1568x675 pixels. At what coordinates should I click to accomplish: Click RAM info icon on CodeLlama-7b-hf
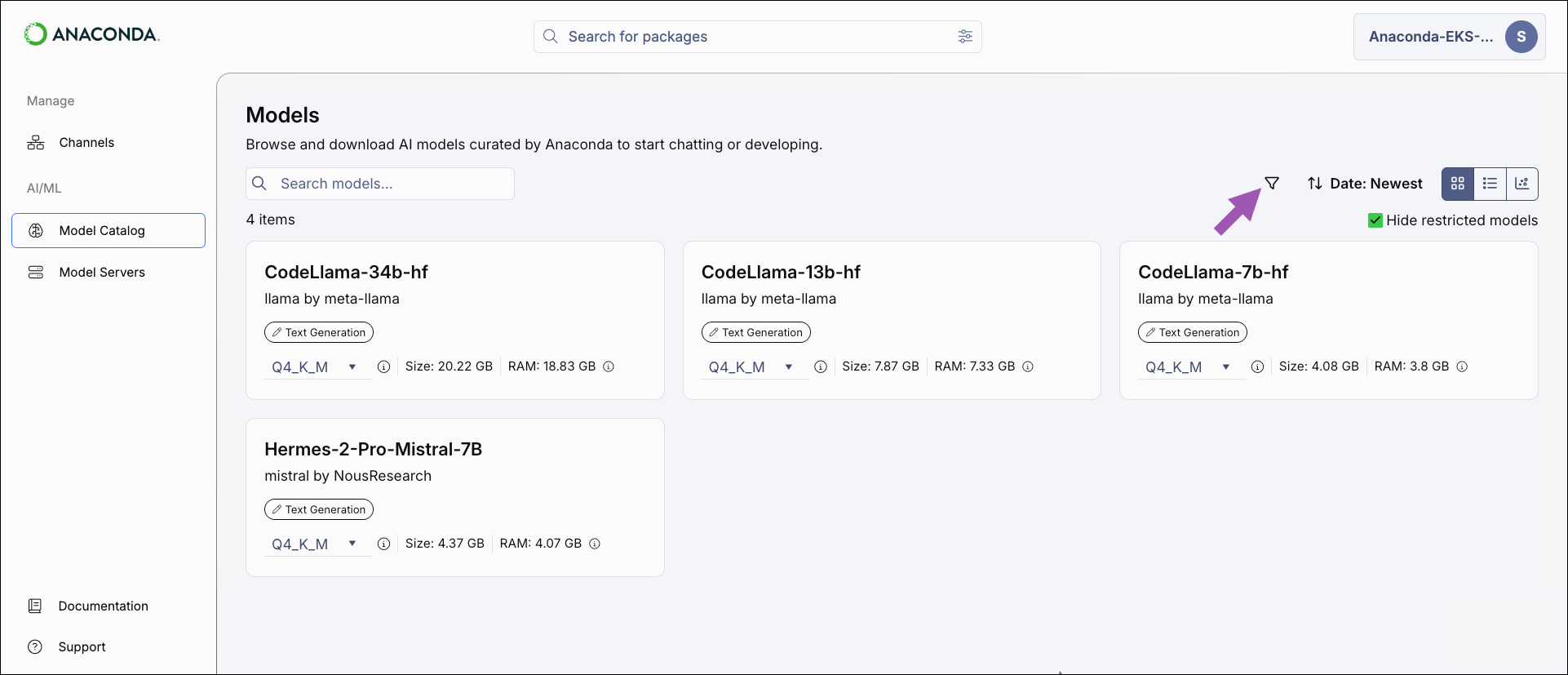(1462, 366)
